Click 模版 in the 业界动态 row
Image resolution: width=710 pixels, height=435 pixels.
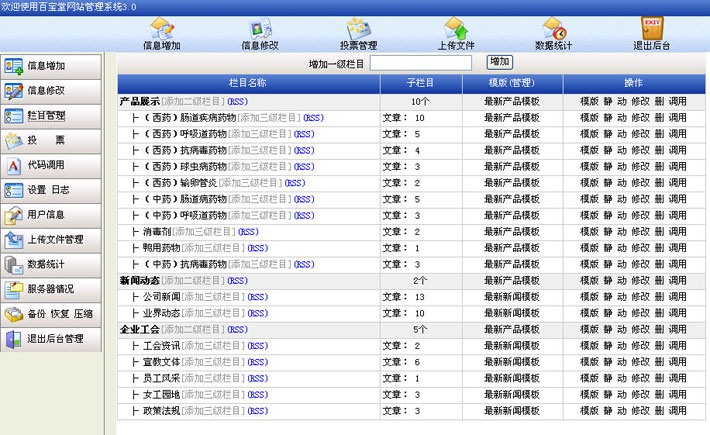tap(590, 314)
